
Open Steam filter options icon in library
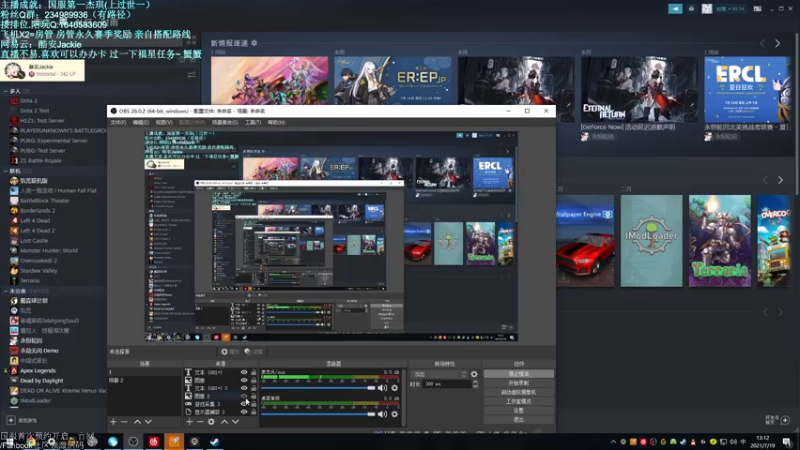(x=191, y=75)
